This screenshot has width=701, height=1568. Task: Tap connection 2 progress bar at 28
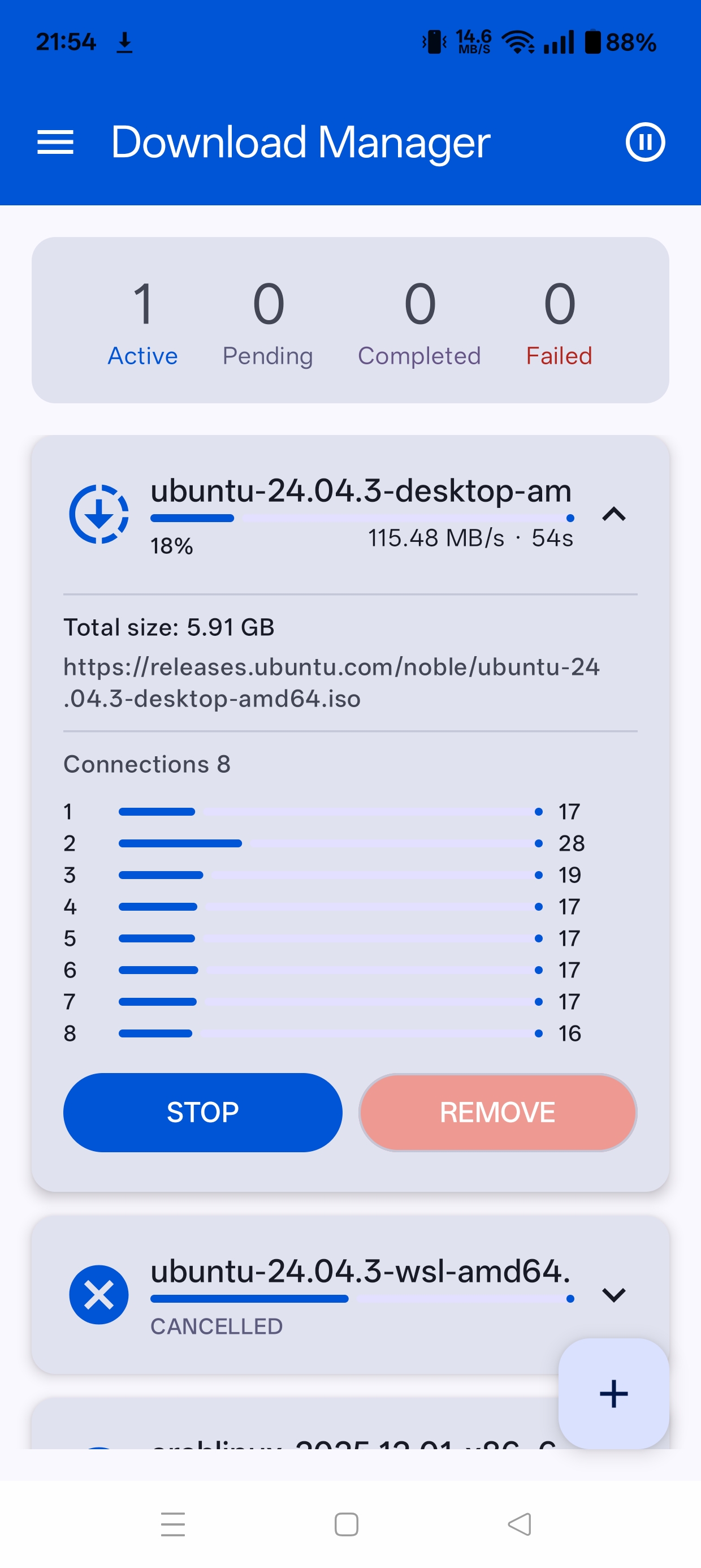pyautogui.click(x=328, y=843)
